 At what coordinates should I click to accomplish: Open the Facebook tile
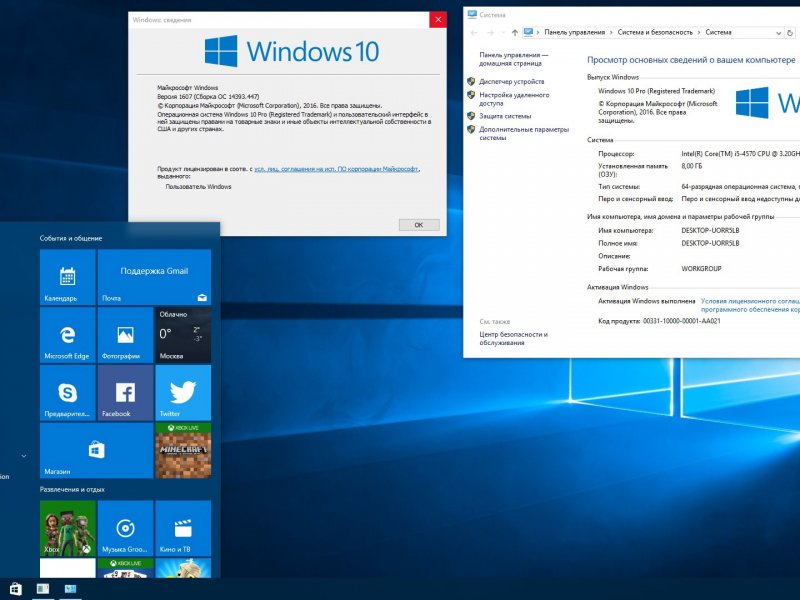click(126, 393)
